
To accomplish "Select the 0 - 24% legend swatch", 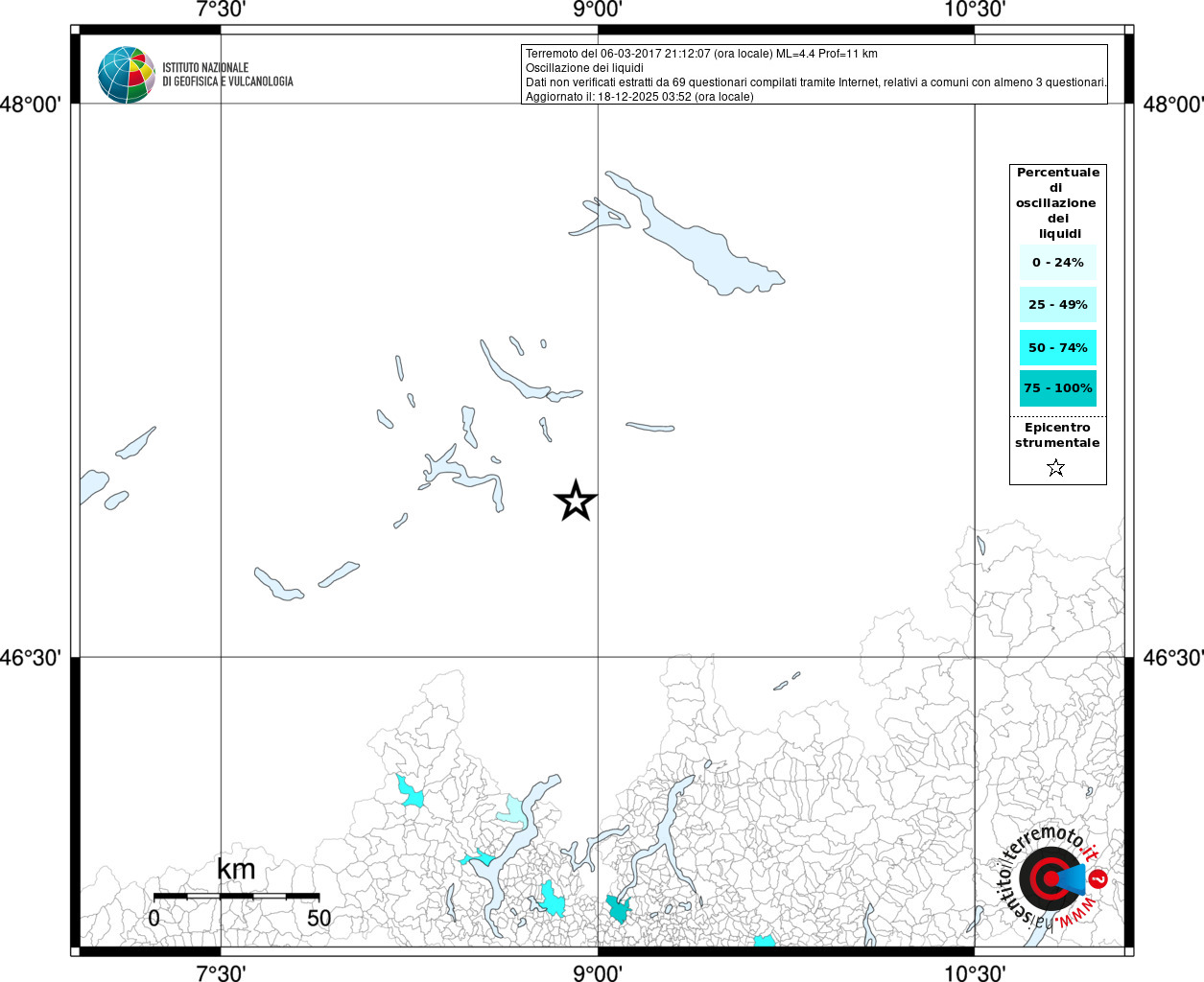I will pos(1058,263).
